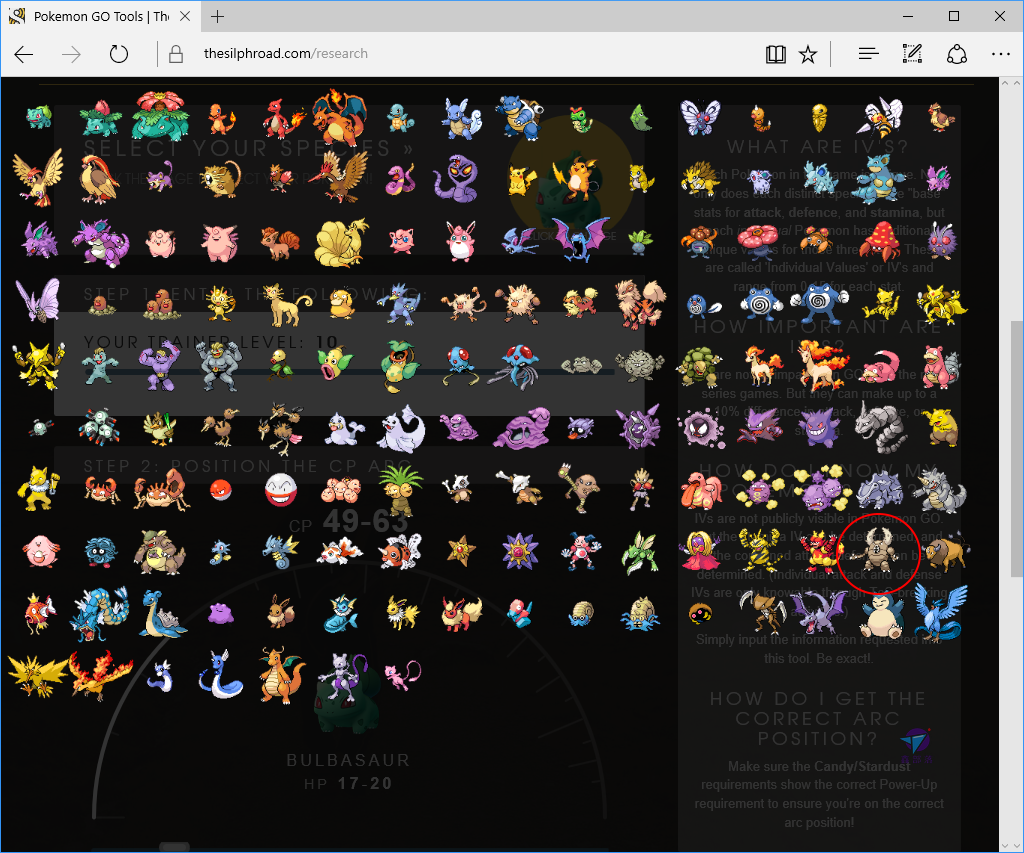Pick the Lapras sprite
This screenshot has height=853, width=1024.
(x=161, y=613)
